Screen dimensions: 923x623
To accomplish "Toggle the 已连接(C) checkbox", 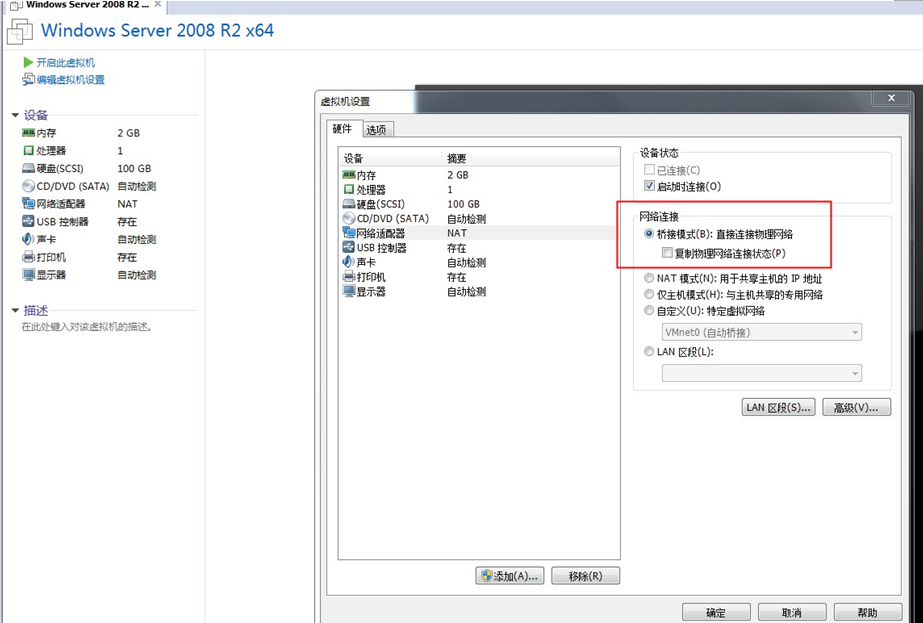I will point(649,170).
